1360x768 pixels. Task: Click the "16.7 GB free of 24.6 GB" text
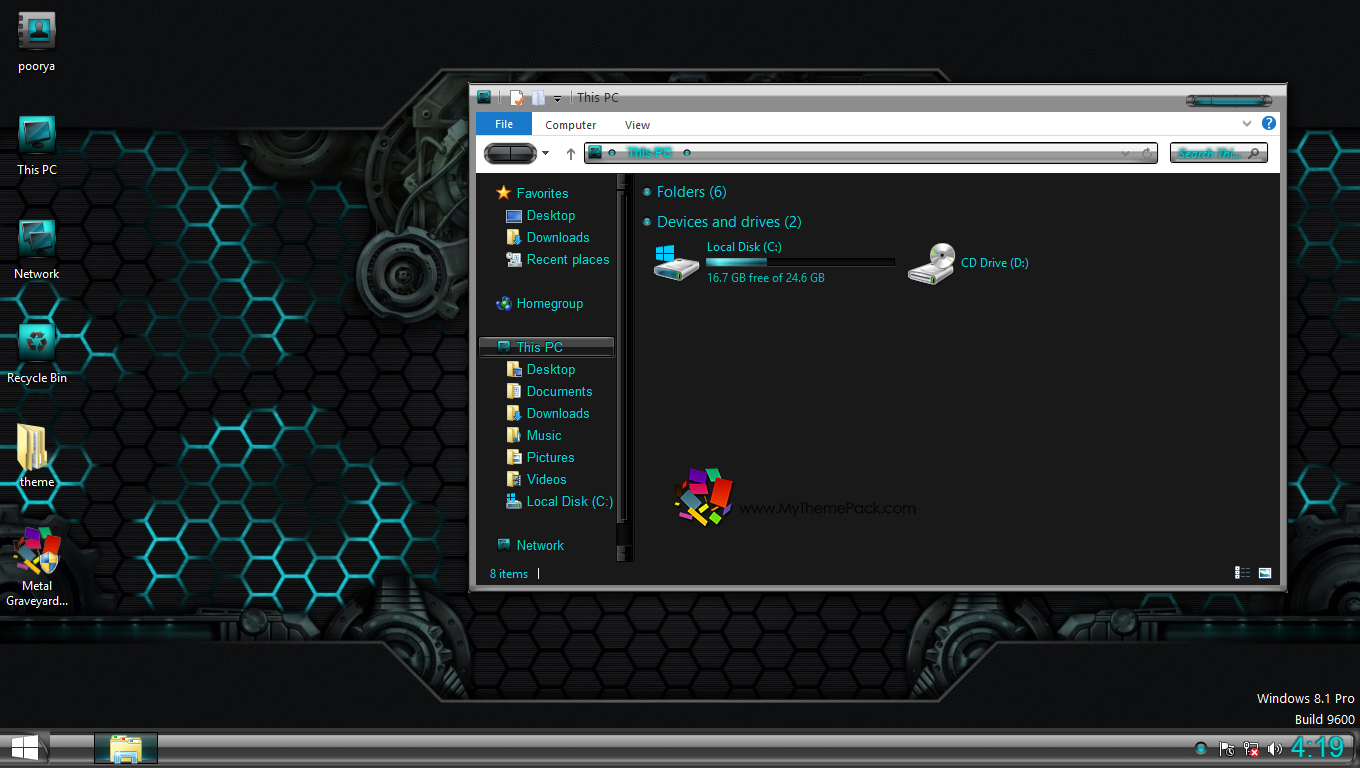pyautogui.click(x=766, y=278)
